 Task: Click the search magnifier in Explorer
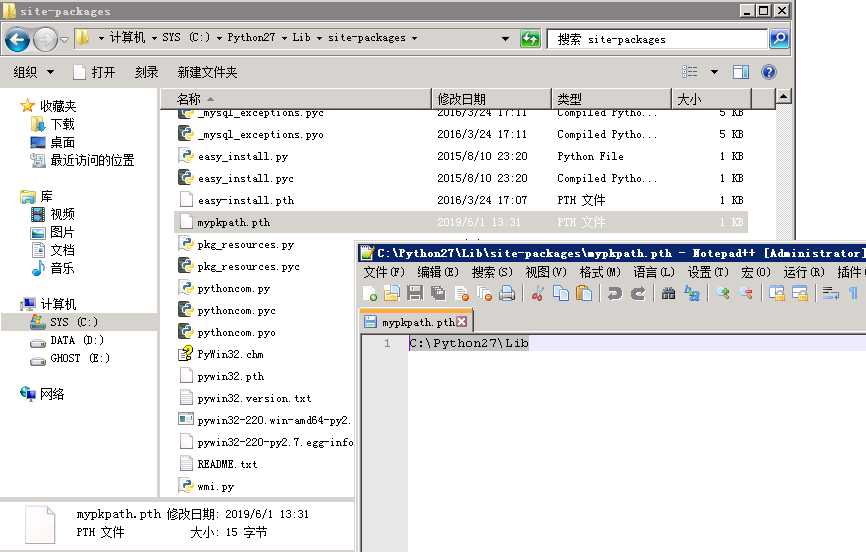(779, 39)
